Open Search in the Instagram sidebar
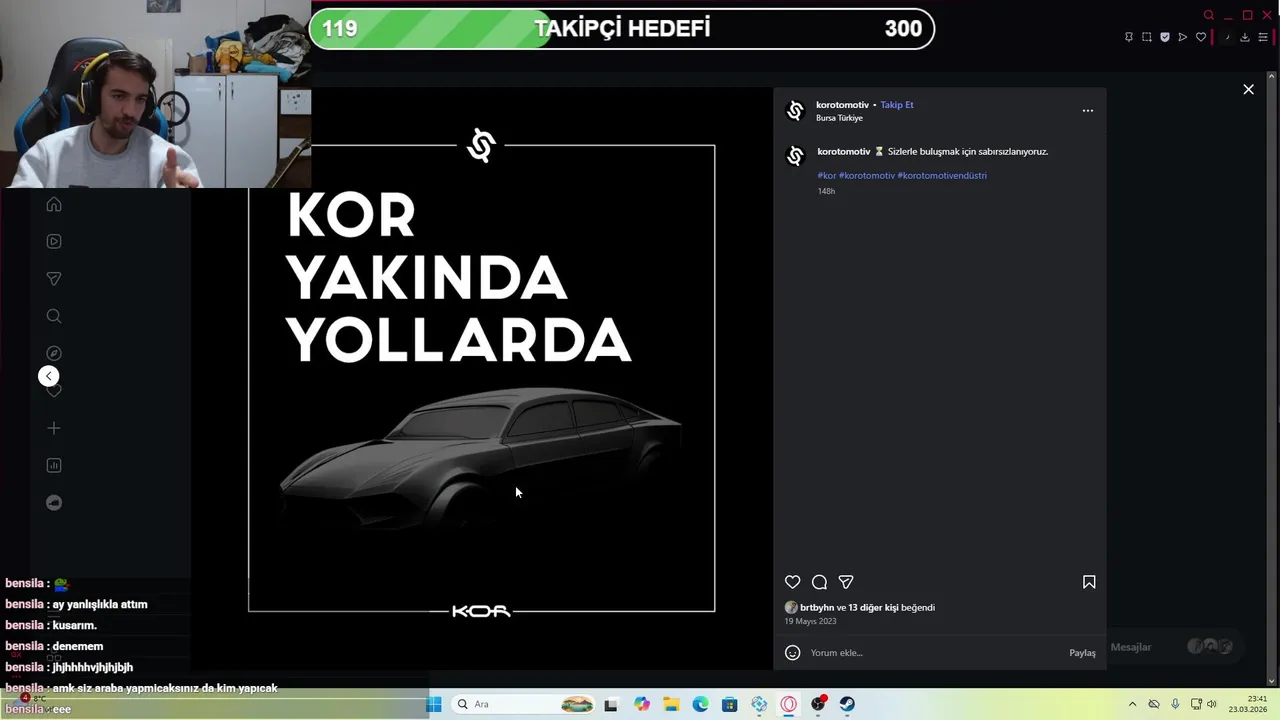 click(x=54, y=316)
